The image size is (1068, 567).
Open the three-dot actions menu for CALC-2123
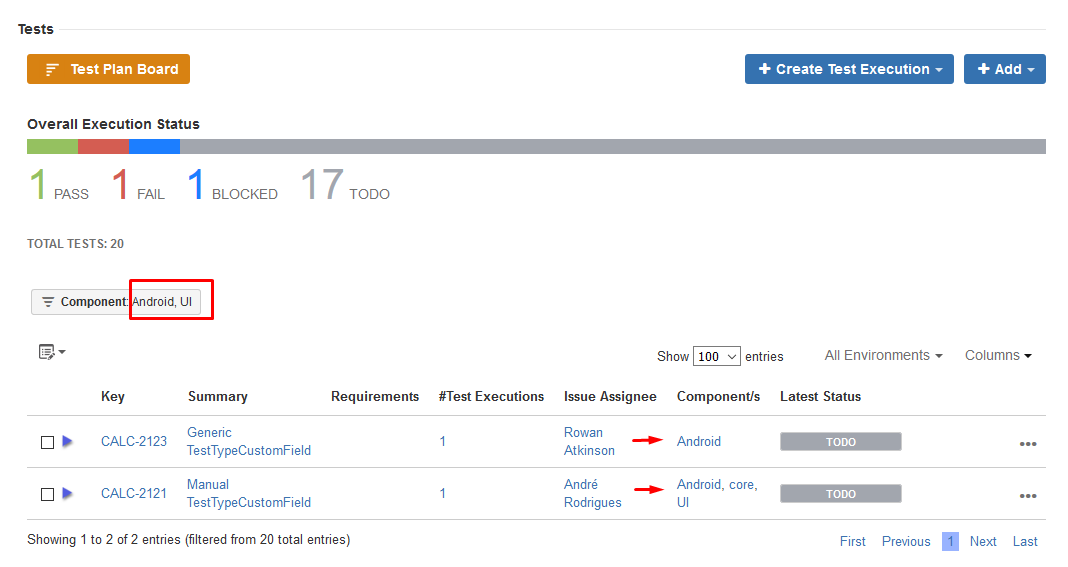pos(1027,444)
